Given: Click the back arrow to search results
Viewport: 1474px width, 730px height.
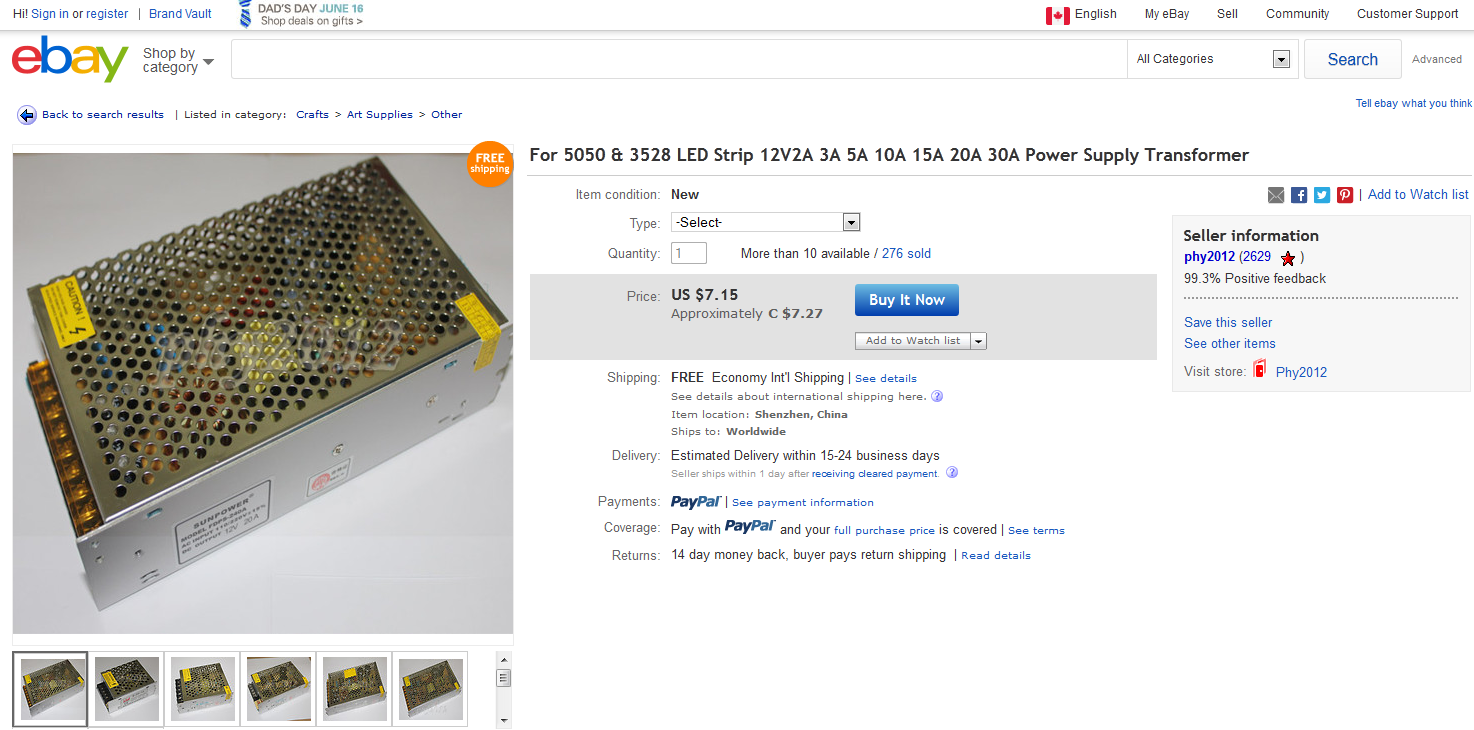Looking at the screenshot, I should pos(27,115).
